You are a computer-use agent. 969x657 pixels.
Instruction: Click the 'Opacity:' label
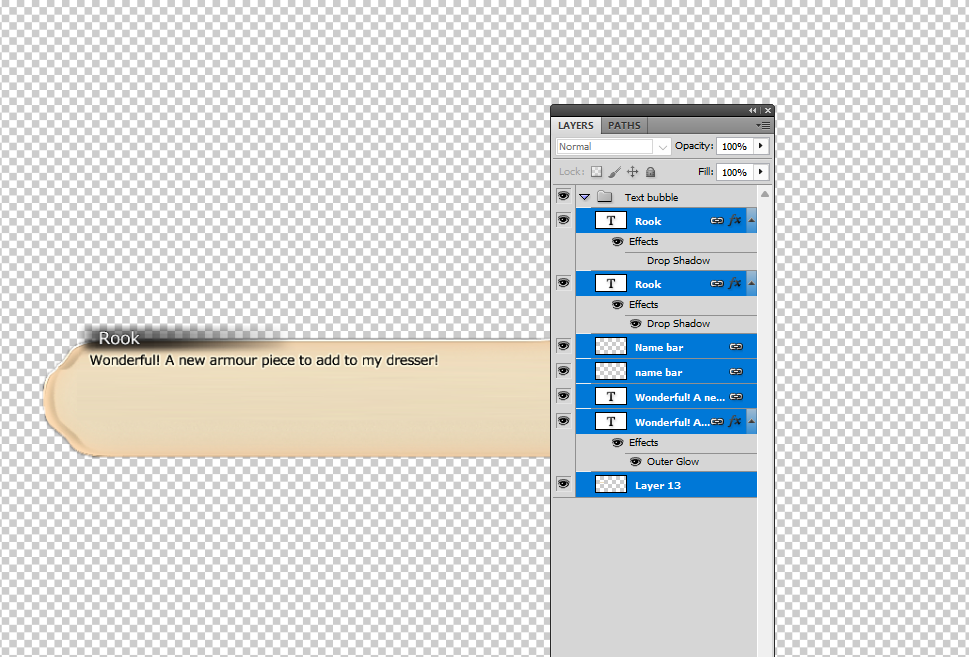pos(694,146)
